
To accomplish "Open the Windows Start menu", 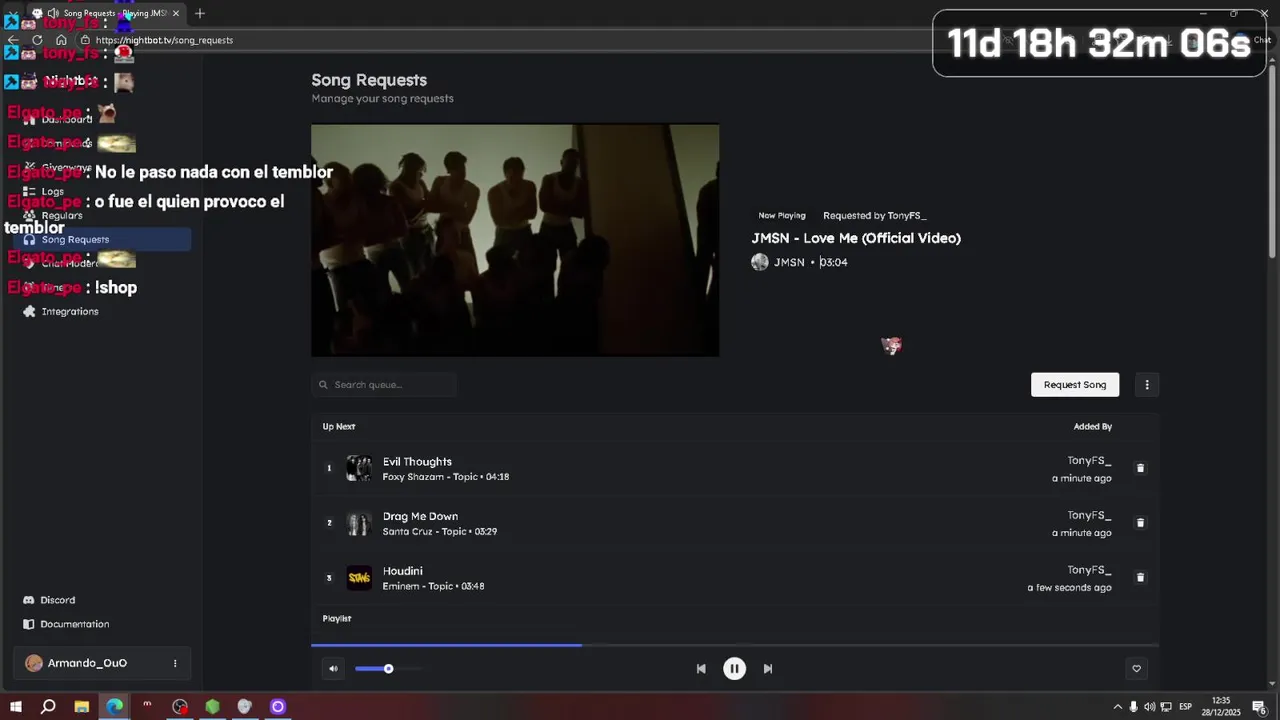I will (16, 707).
